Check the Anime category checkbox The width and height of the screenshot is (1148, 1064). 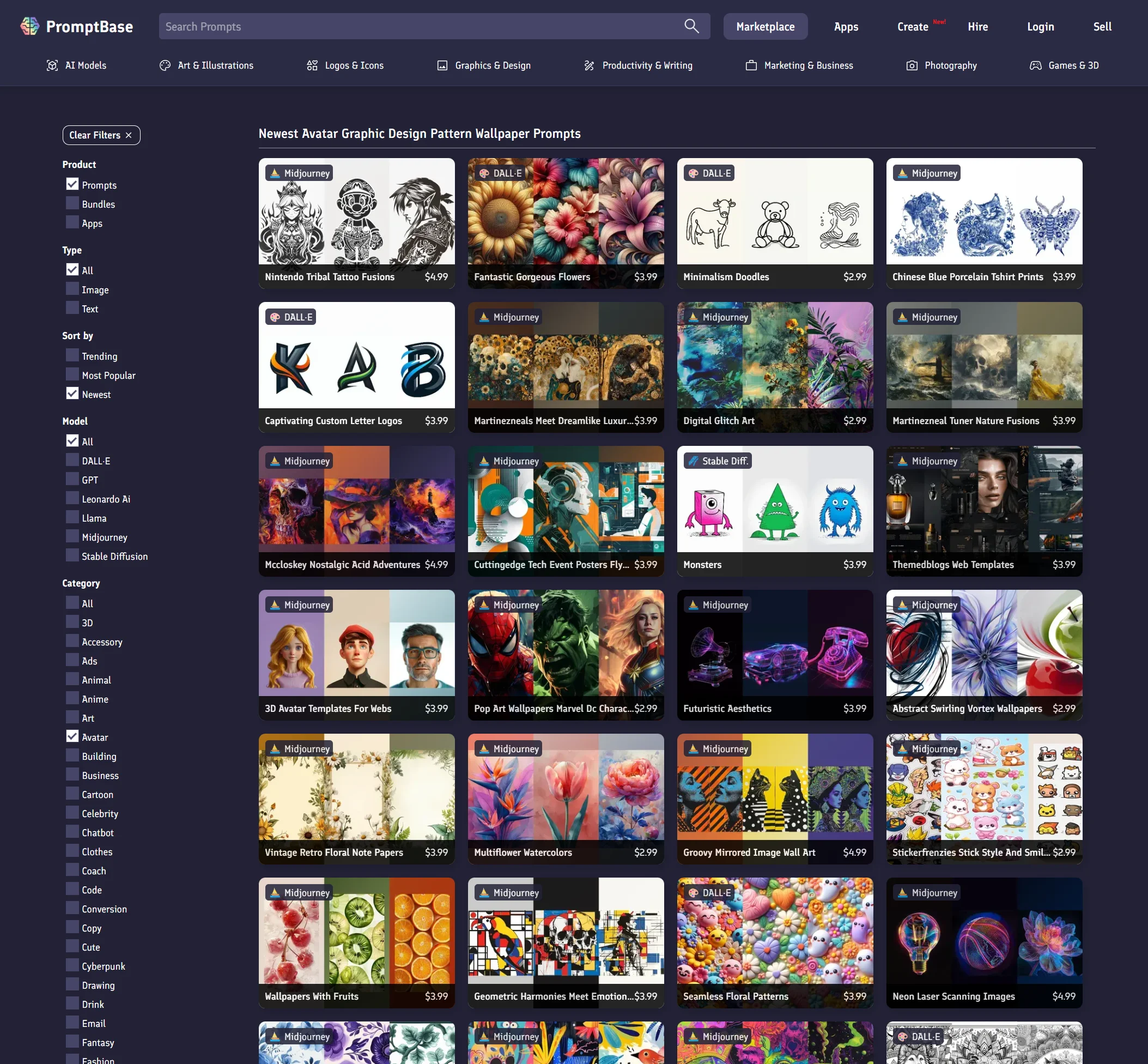[72, 698]
